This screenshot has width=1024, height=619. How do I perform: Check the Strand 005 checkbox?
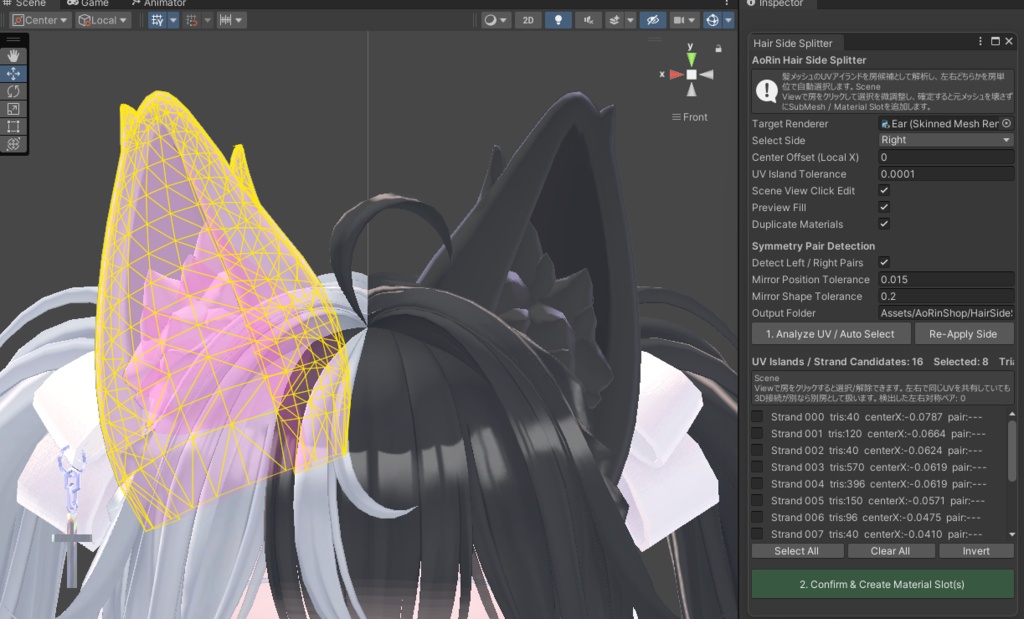[757, 500]
